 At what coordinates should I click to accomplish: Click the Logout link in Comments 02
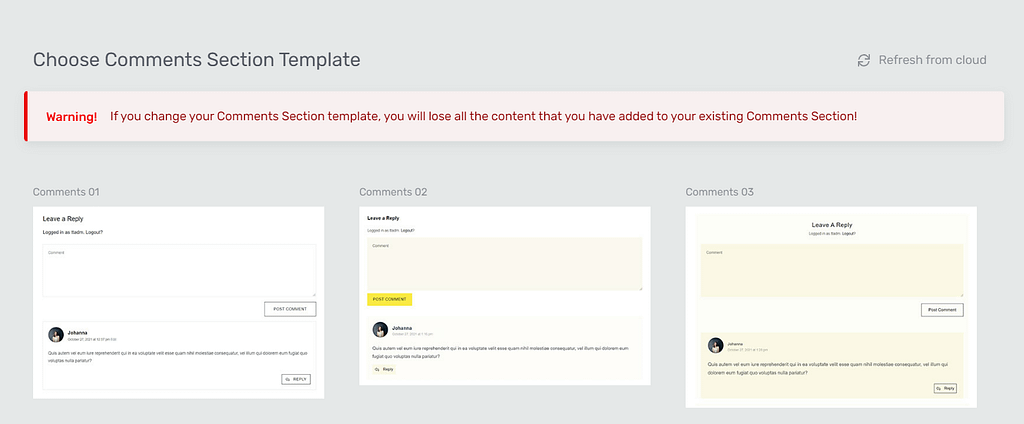point(407,230)
